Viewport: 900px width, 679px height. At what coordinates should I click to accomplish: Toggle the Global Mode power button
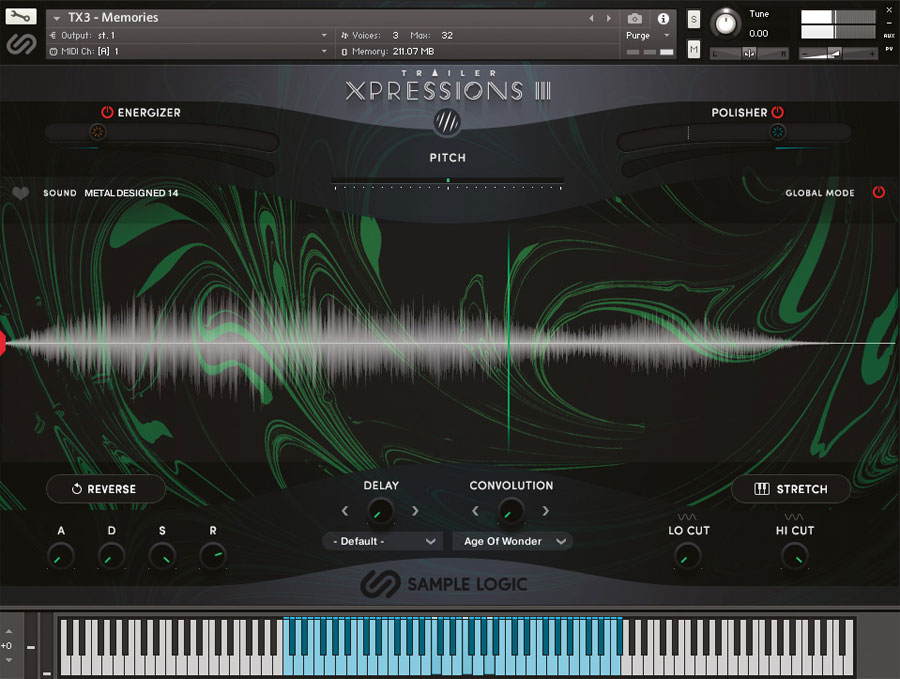(878, 192)
